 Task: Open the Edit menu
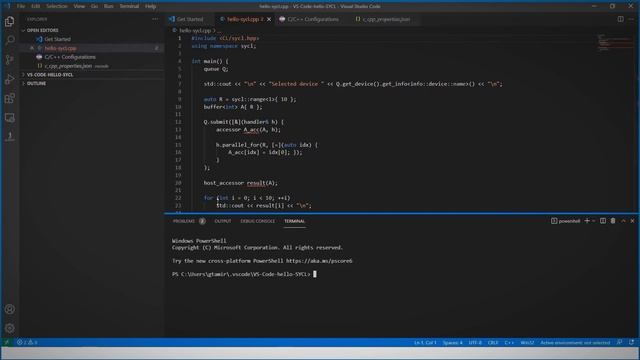tap(36, 6)
